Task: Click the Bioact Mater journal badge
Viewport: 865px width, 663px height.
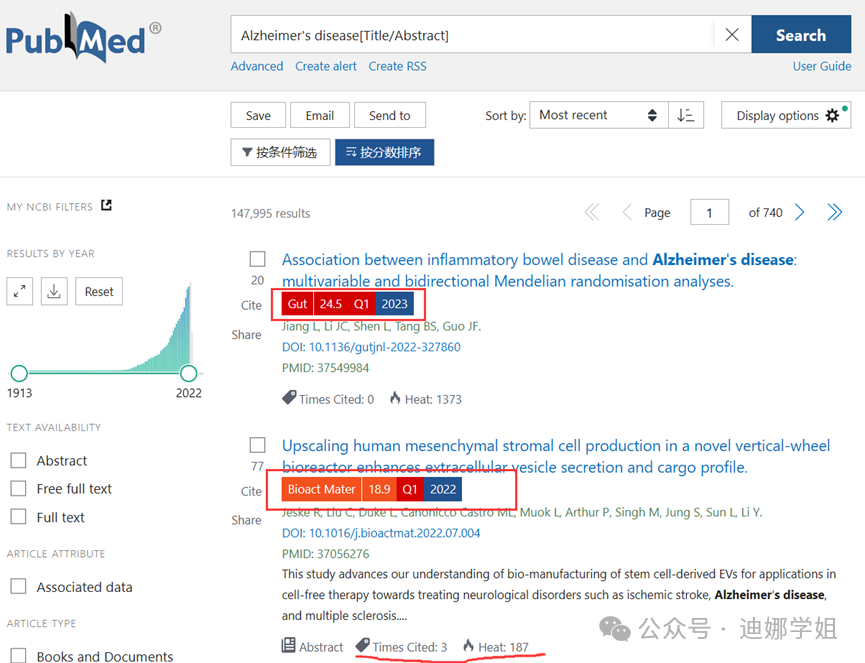Action: click(x=321, y=489)
